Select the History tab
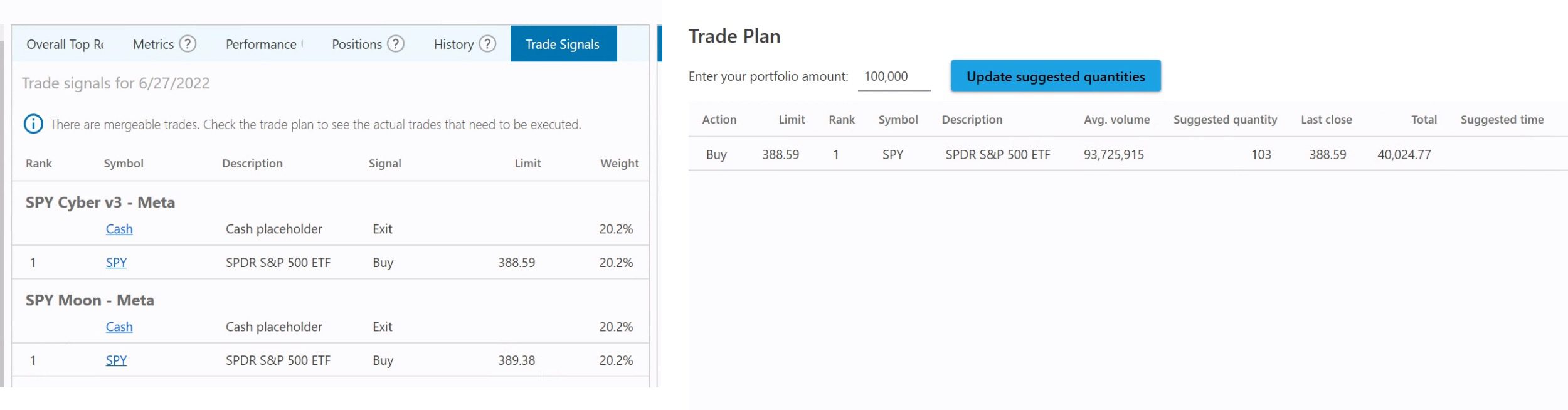The height and width of the screenshot is (410, 1568). tap(453, 45)
